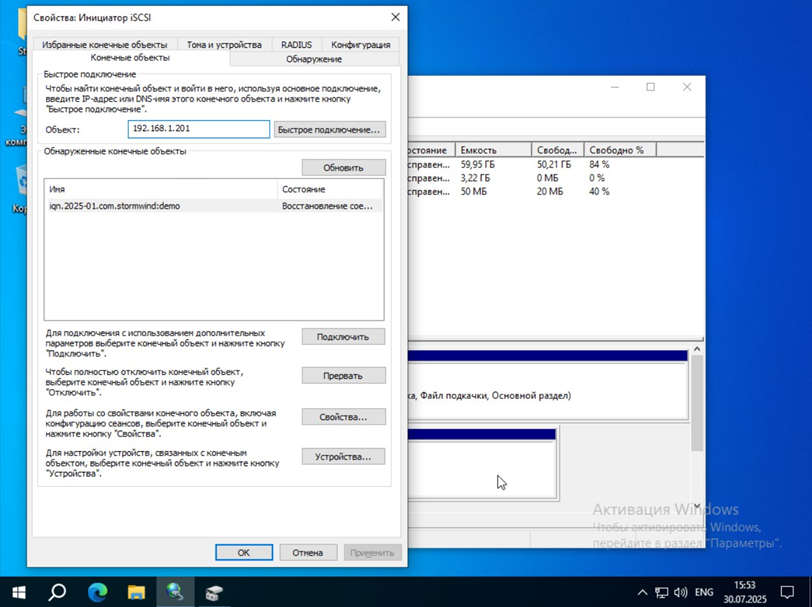
Task: Switch to the Disk Management taskbar icon
Action: pyautogui.click(x=213, y=591)
